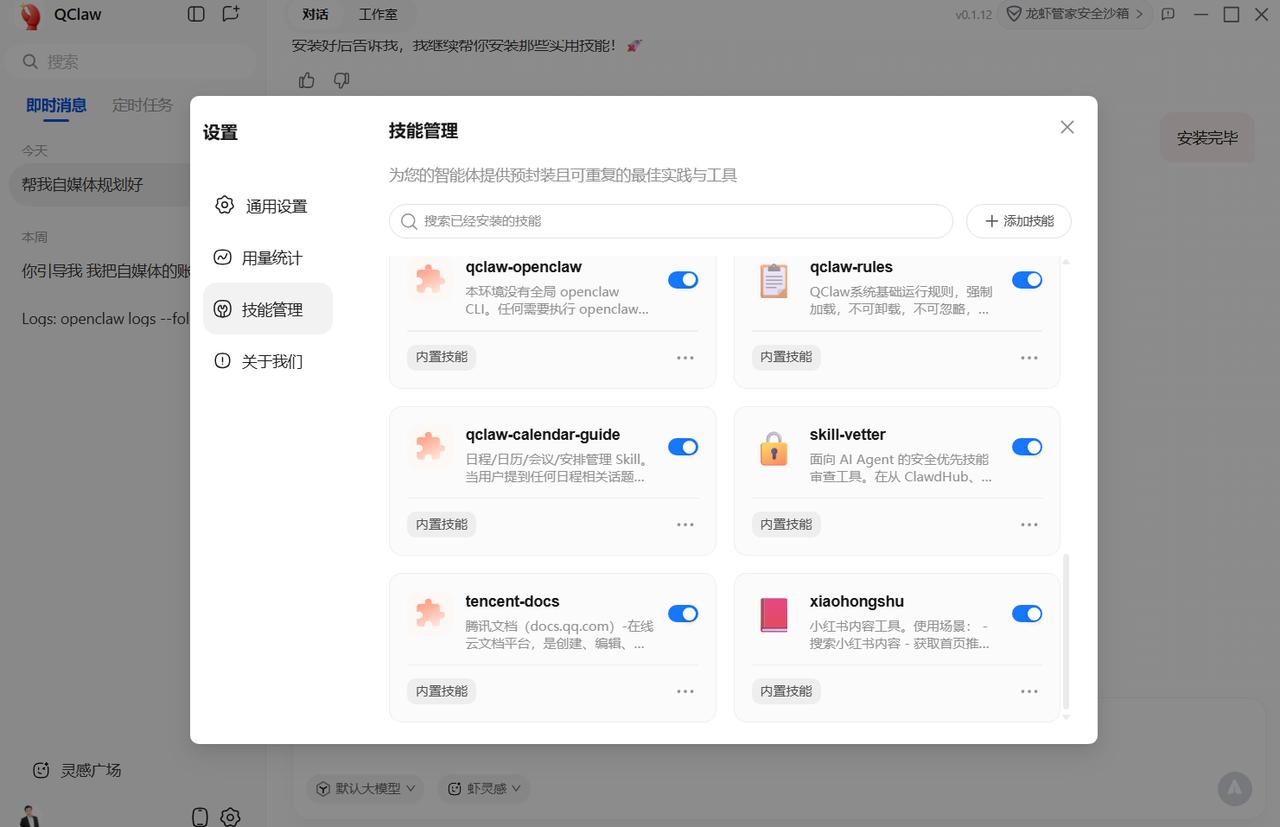The width and height of the screenshot is (1280, 827).
Task: Open the 默认大模型 model dropdown
Action: click(x=365, y=788)
